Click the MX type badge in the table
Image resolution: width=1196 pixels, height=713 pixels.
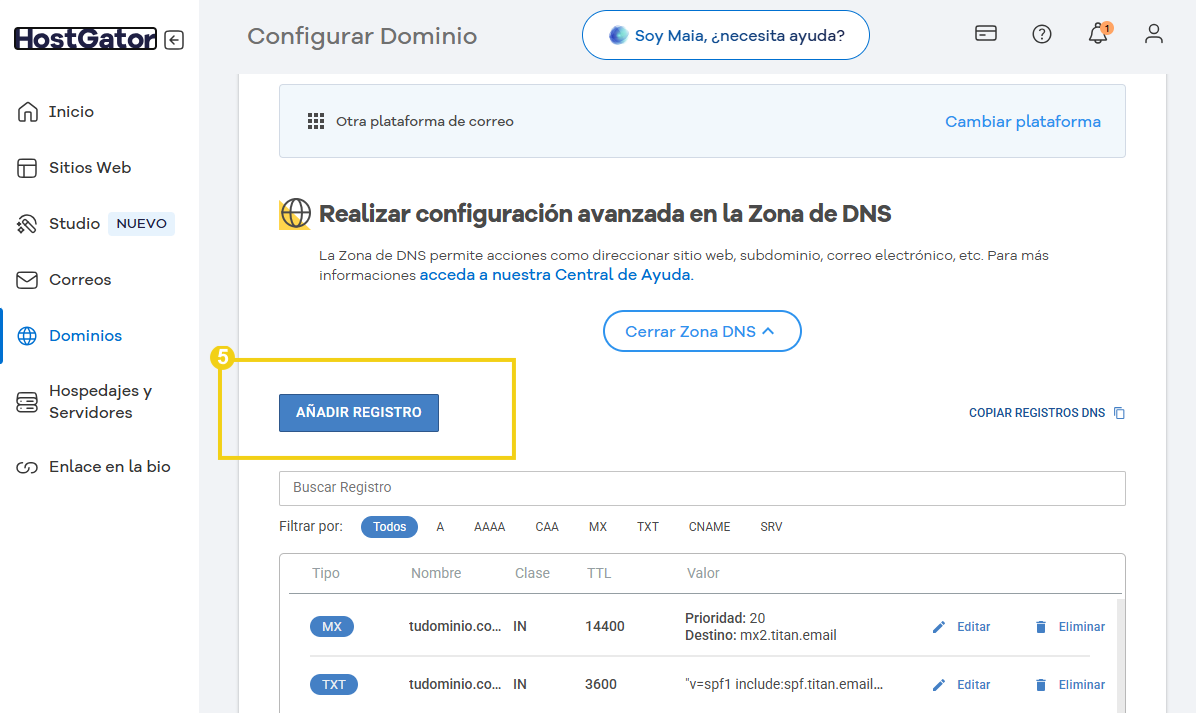click(x=332, y=627)
